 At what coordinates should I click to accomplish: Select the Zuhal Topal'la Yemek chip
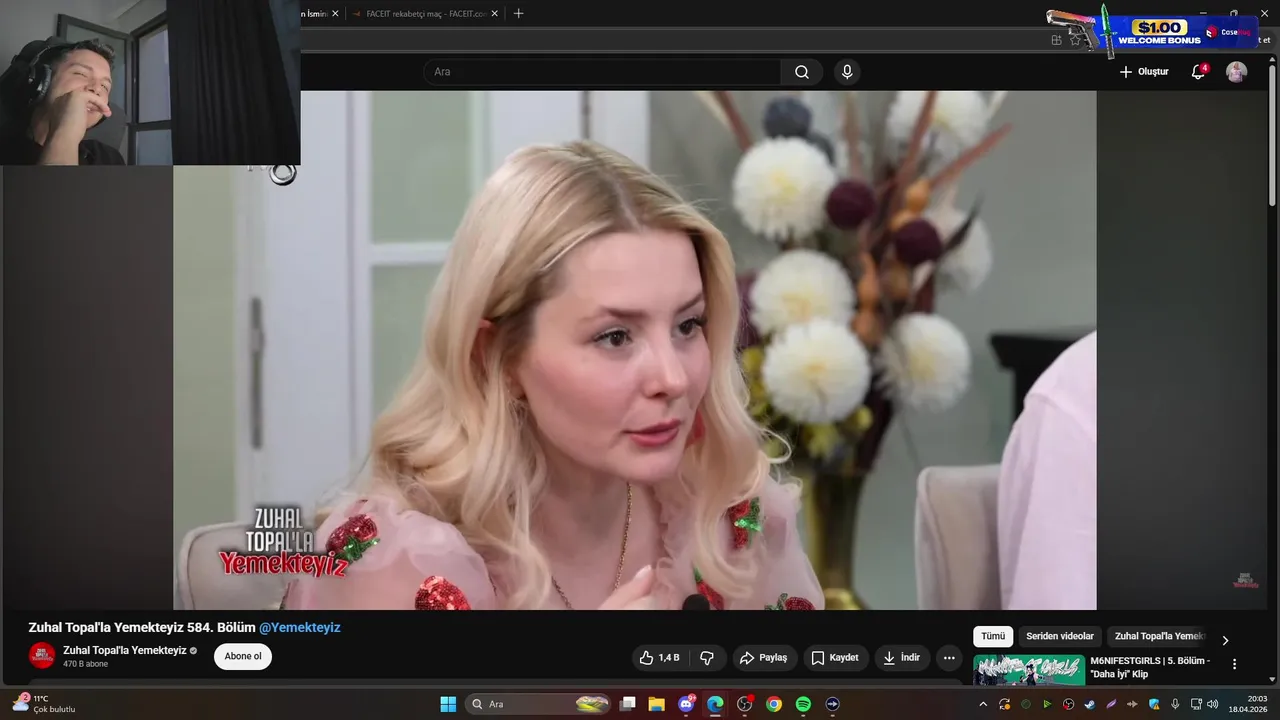(1160, 636)
